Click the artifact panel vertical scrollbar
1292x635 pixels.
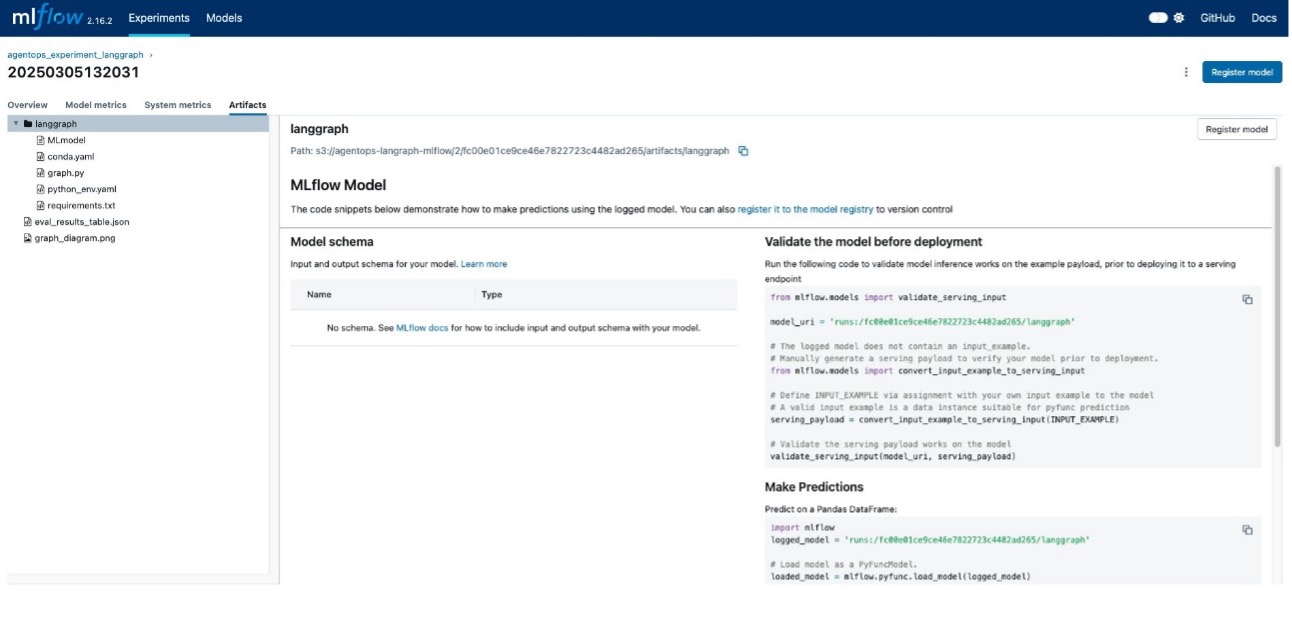pos(1277,306)
